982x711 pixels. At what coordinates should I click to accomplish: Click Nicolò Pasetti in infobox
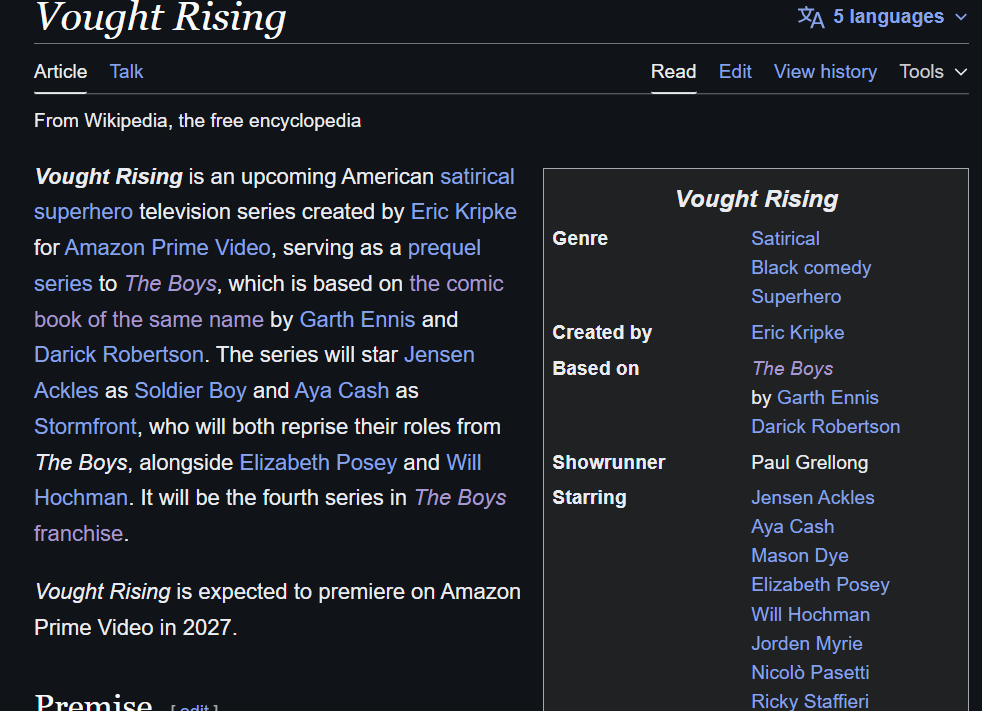810,672
